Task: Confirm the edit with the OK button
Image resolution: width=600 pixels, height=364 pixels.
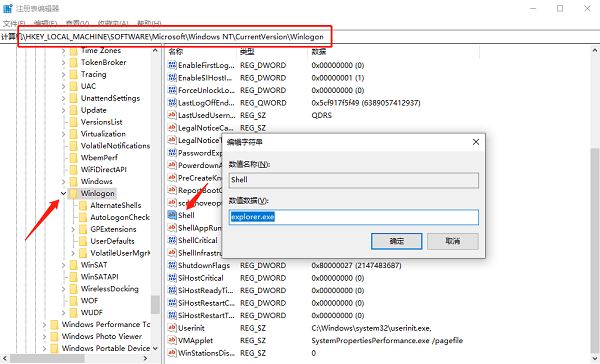Action: 397,241
